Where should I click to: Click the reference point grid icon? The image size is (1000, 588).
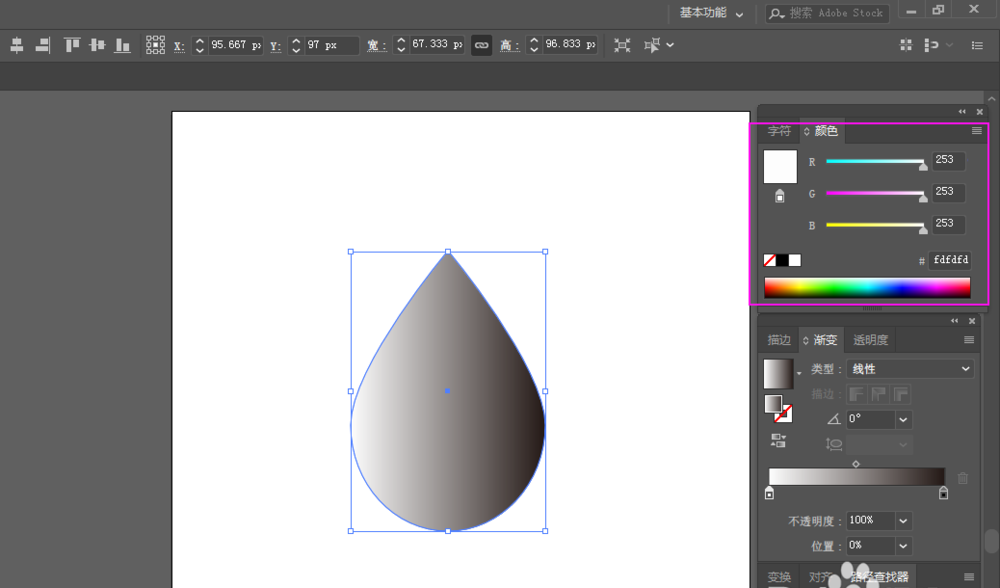click(x=155, y=45)
